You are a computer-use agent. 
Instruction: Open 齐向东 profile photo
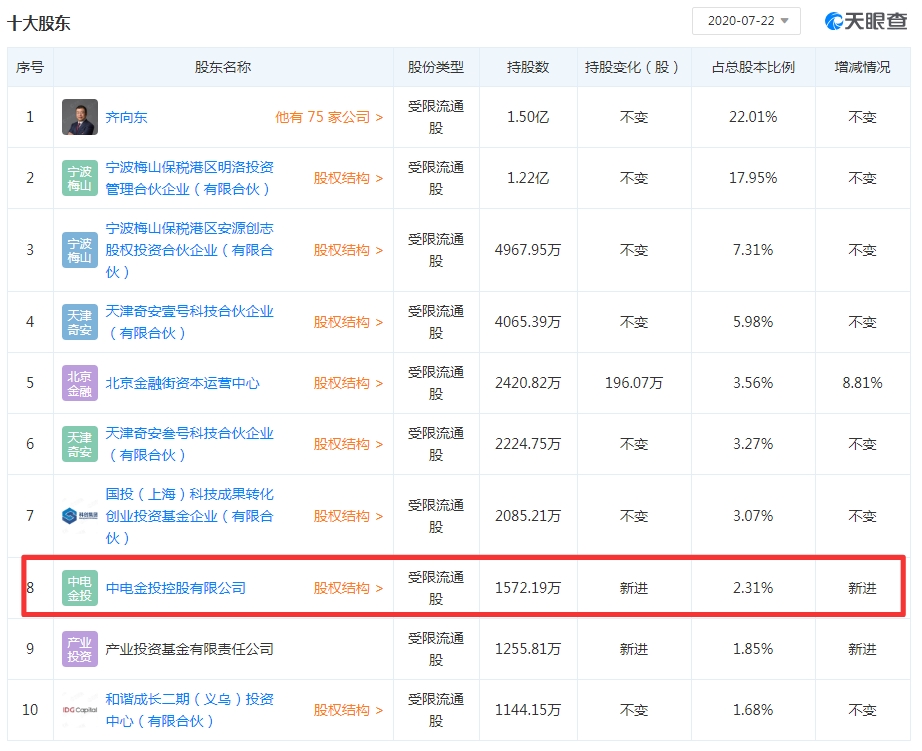tap(80, 117)
